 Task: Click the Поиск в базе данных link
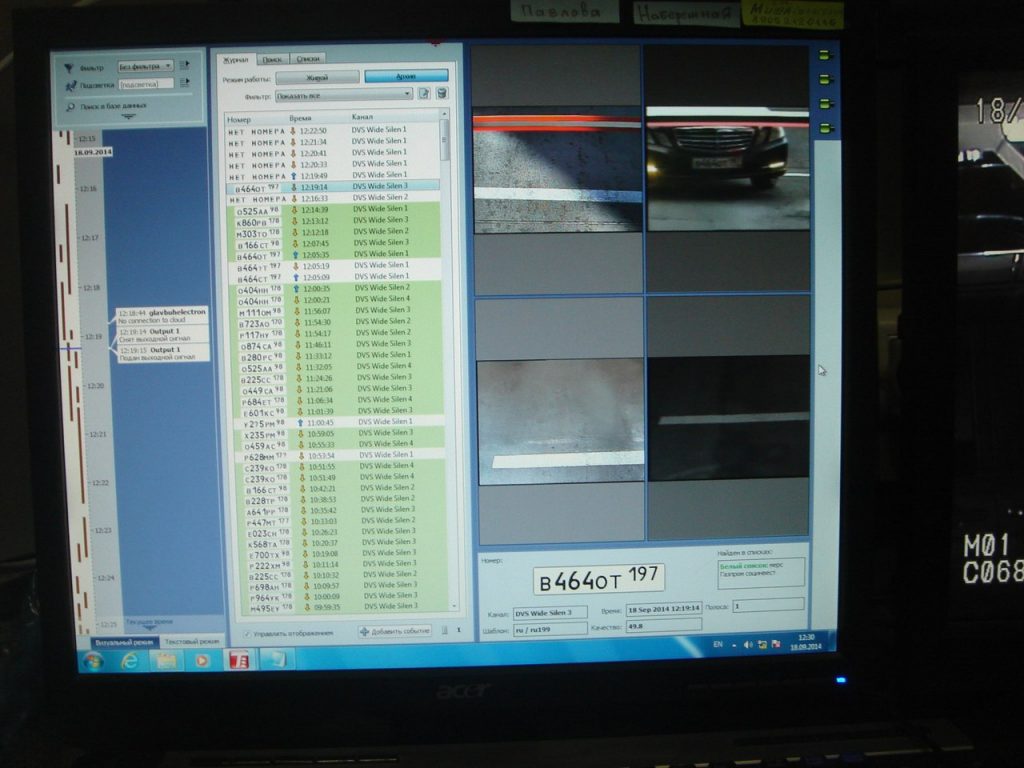tap(114, 106)
